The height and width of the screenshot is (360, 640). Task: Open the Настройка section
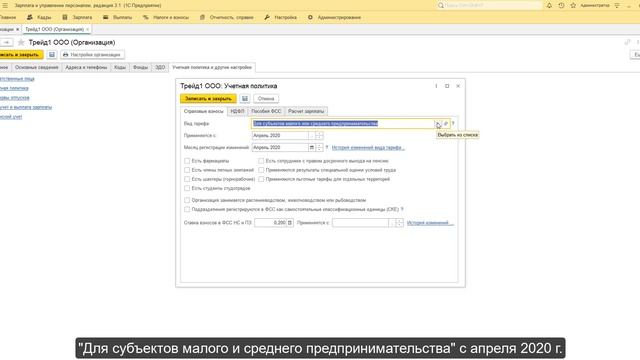(x=280, y=18)
